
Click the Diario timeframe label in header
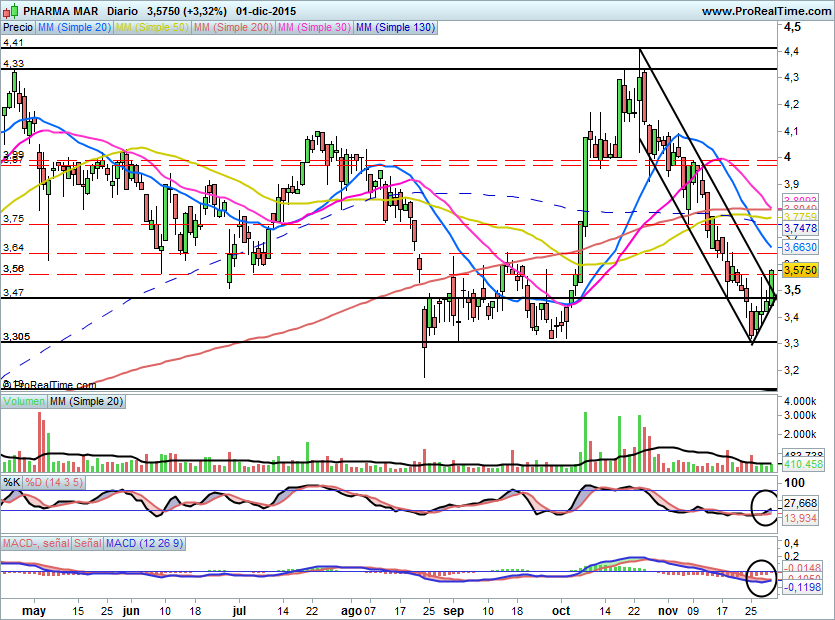[120, 11]
